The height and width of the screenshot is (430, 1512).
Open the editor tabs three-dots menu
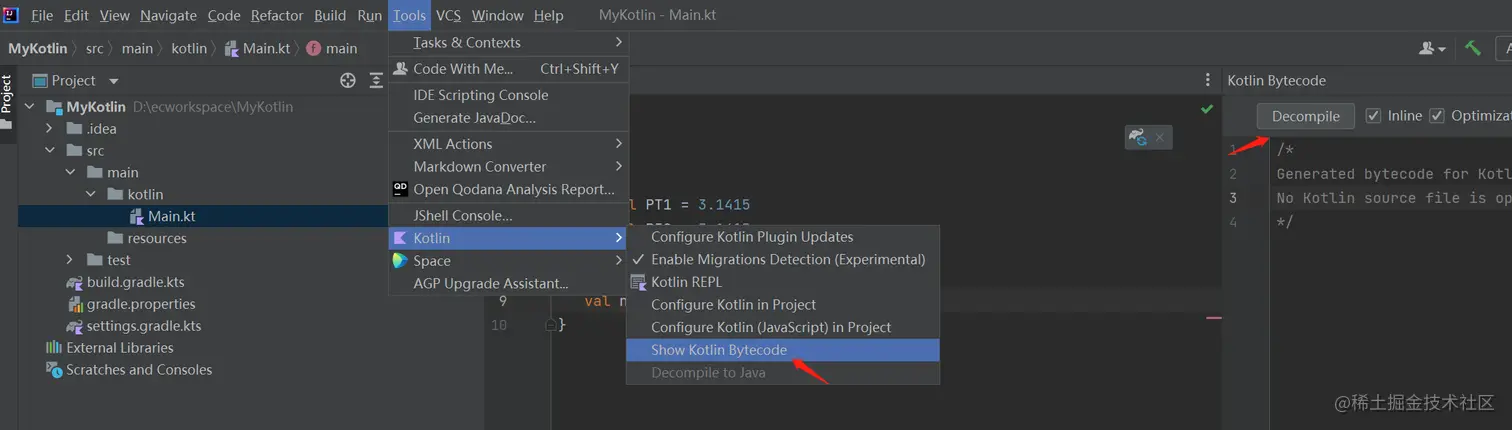pos(1208,81)
